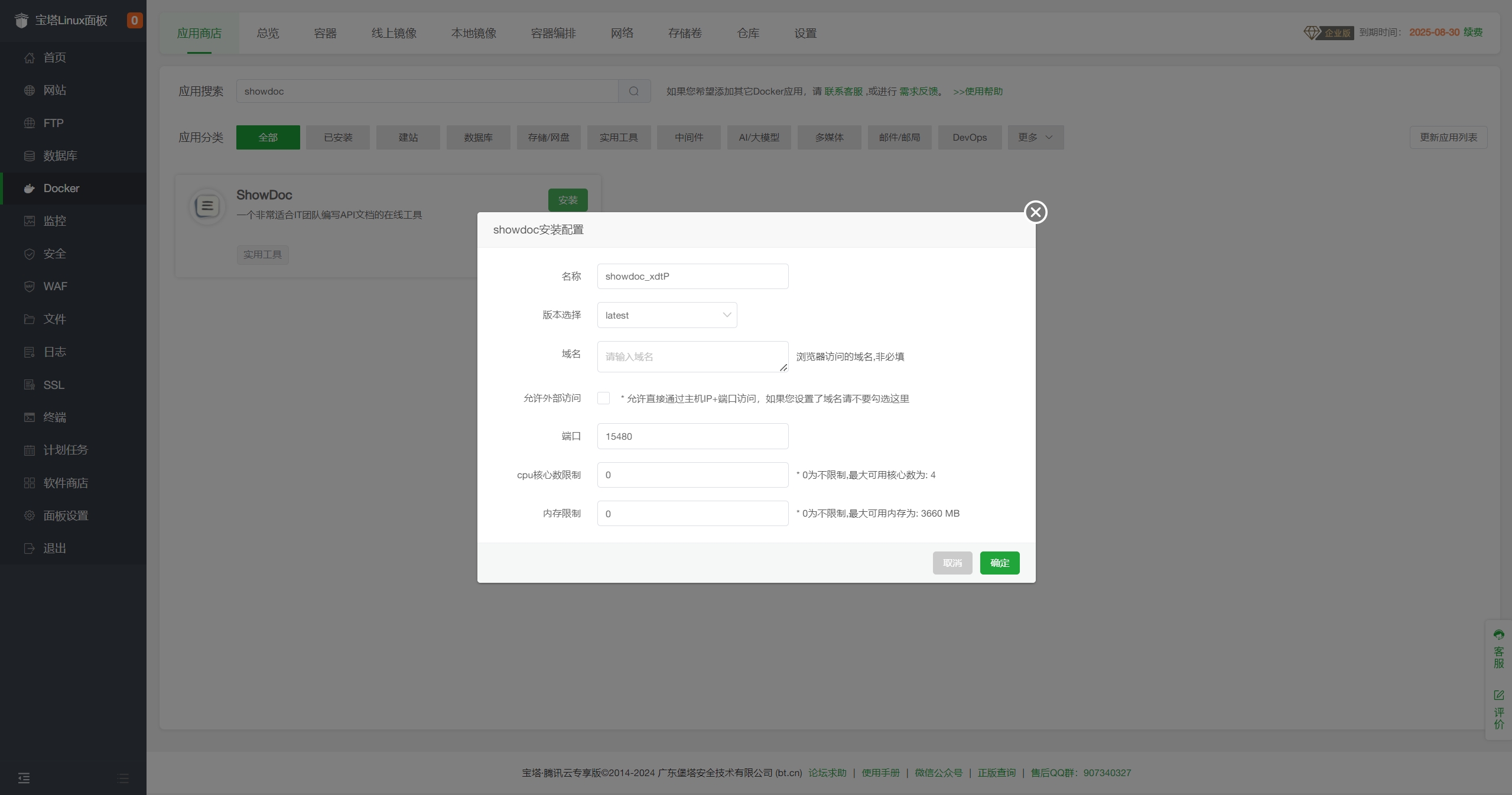Click the 端口 input field 15480
Screen dimensions: 1512x795
click(693, 436)
